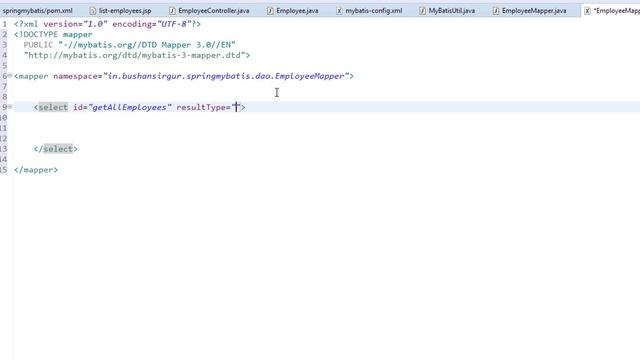Switch to EmployeeMapper.java tab
This screenshot has width=640, height=360.
(x=533, y=11)
